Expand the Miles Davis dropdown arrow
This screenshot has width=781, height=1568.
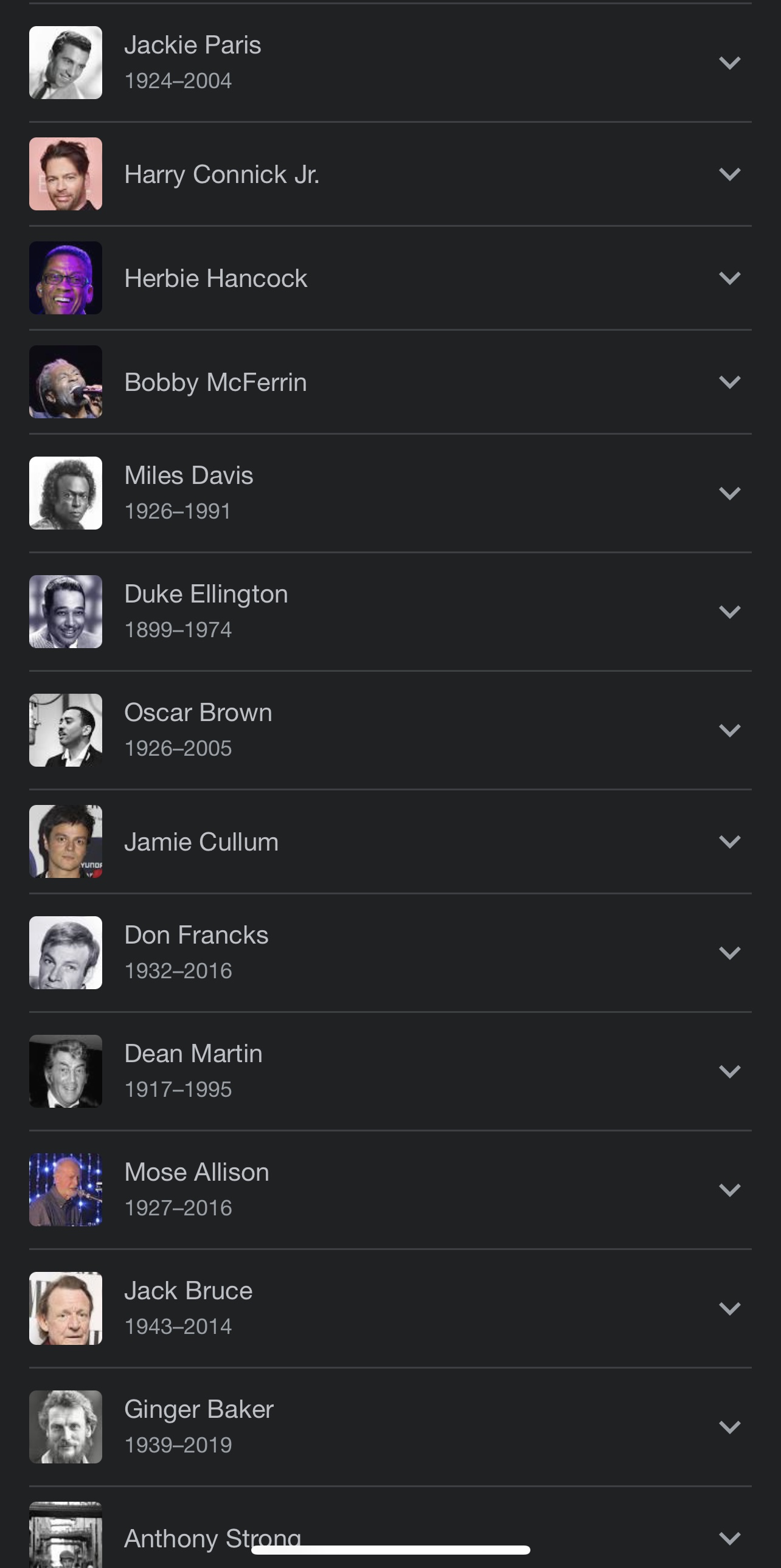pos(729,493)
